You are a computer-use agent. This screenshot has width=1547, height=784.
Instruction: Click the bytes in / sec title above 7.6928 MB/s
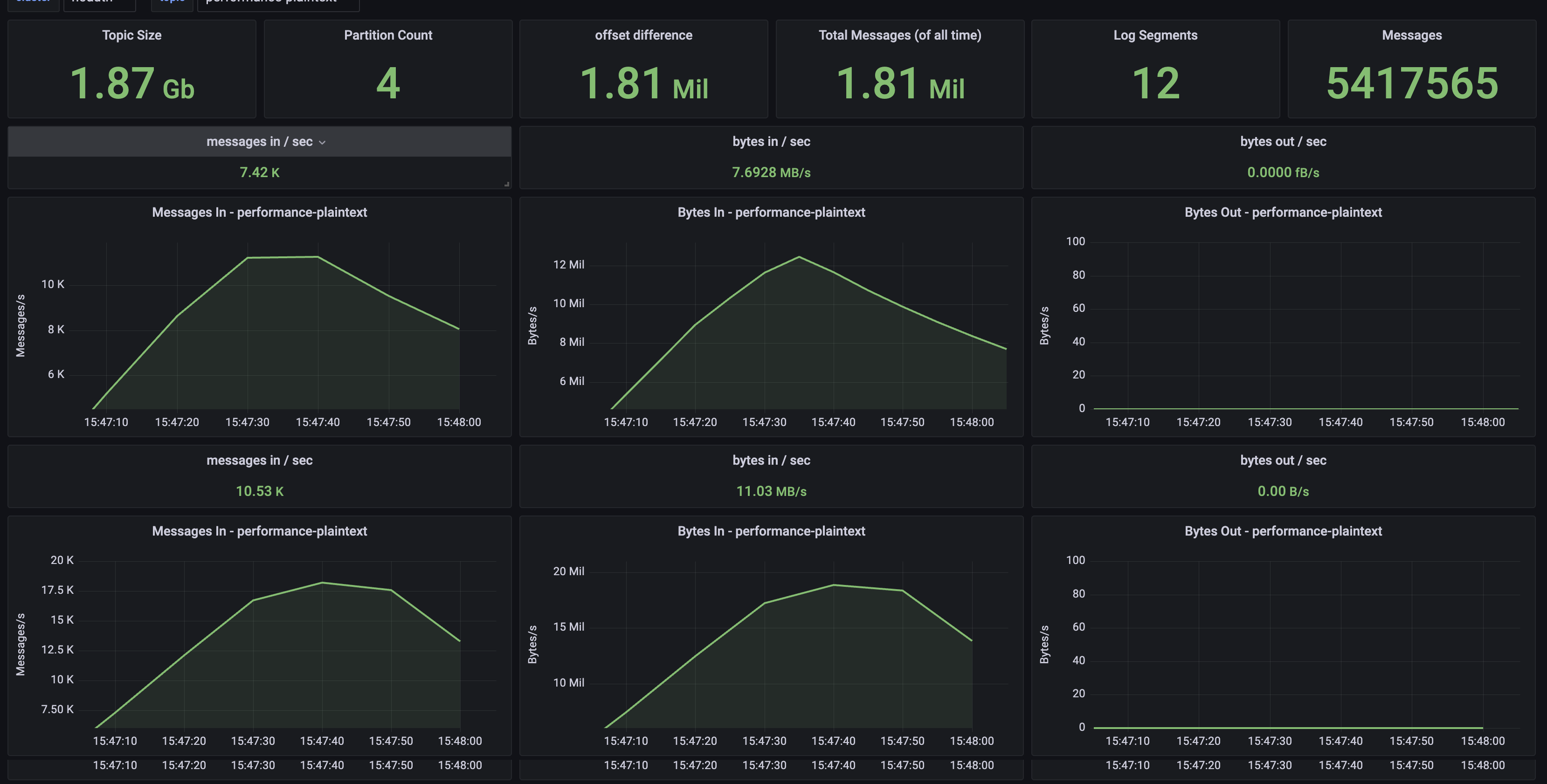pyautogui.click(x=771, y=142)
